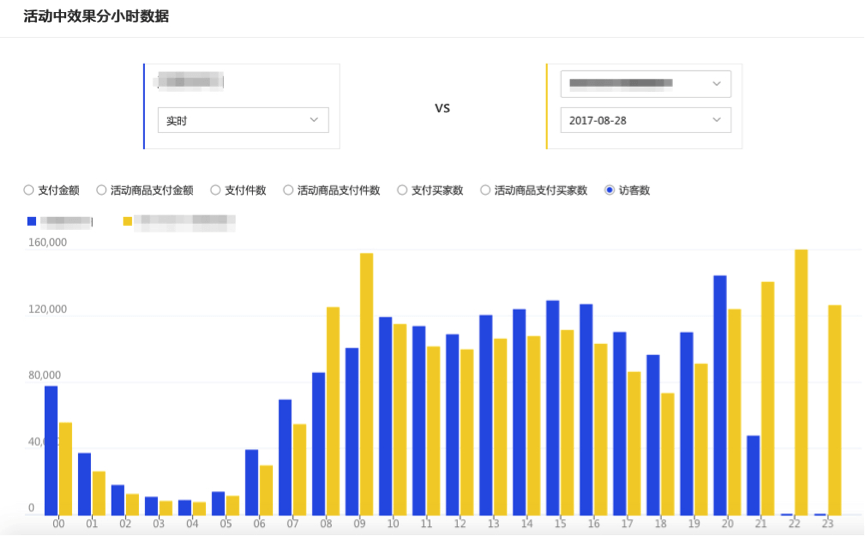Open the 2017-08-28 date dropdown
The height and width of the screenshot is (536, 865).
pyautogui.click(x=646, y=120)
